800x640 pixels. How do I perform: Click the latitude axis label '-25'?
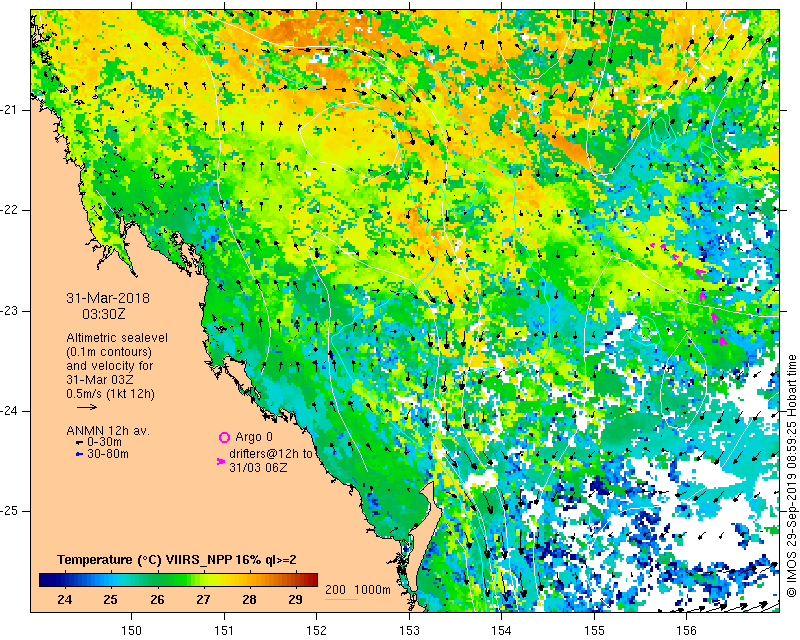(x=9, y=511)
